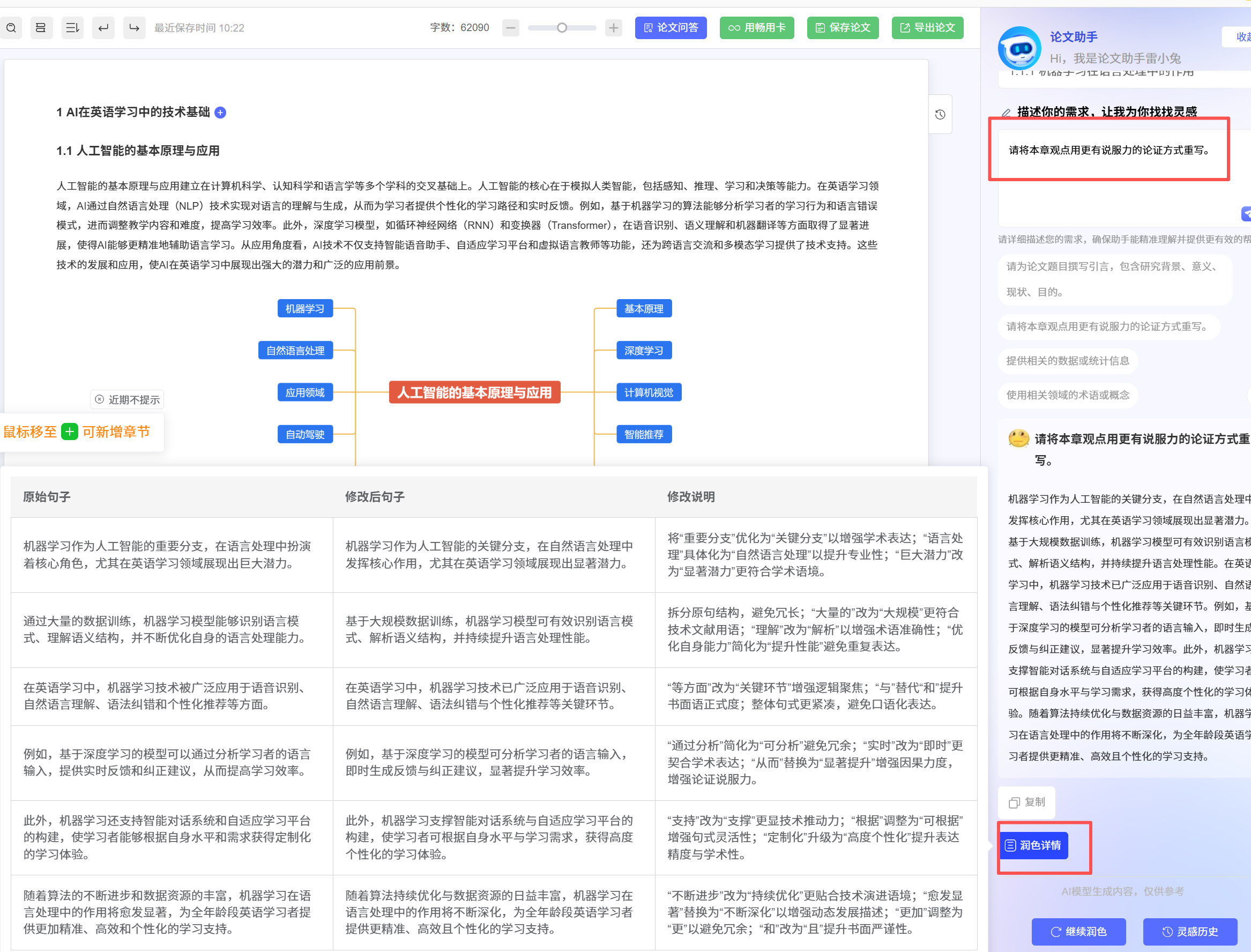
Task: Click the undo arrow icon
Action: coord(103,28)
